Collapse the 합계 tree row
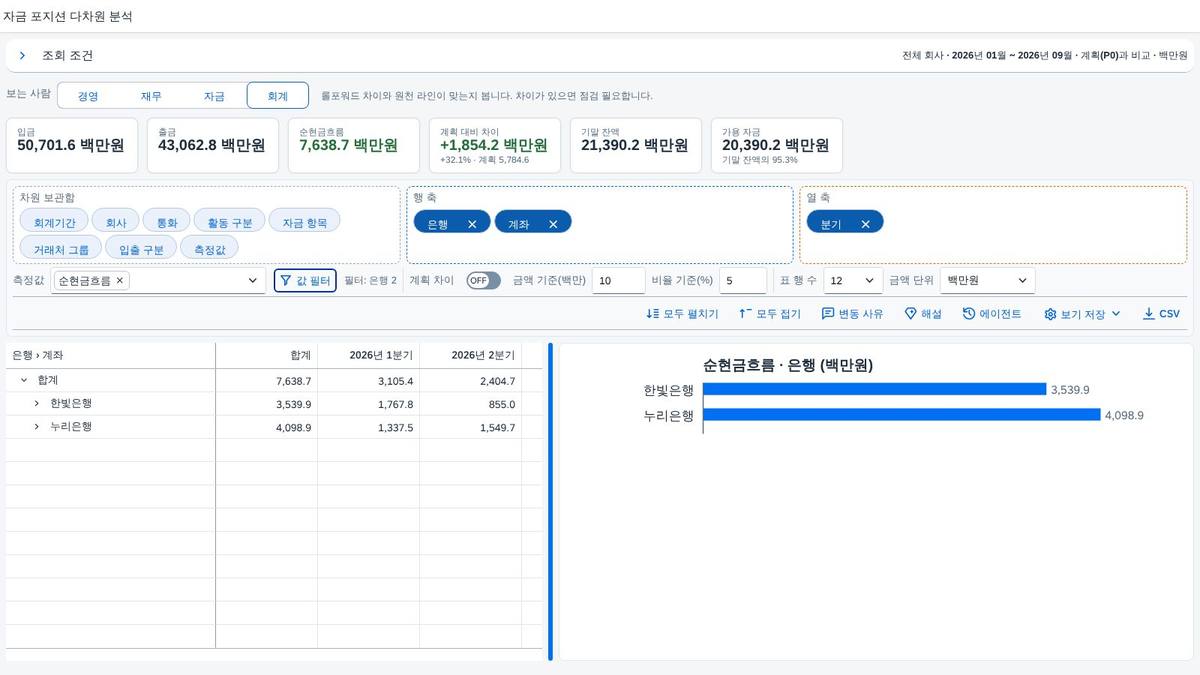The height and width of the screenshot is (675, 1200). coord(24,380)
